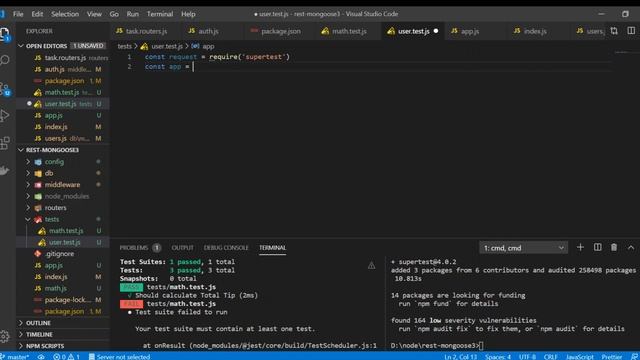Screen dimensions: 640x360
Task: Switch to the Debug Console tab
Action: (226, 248)
